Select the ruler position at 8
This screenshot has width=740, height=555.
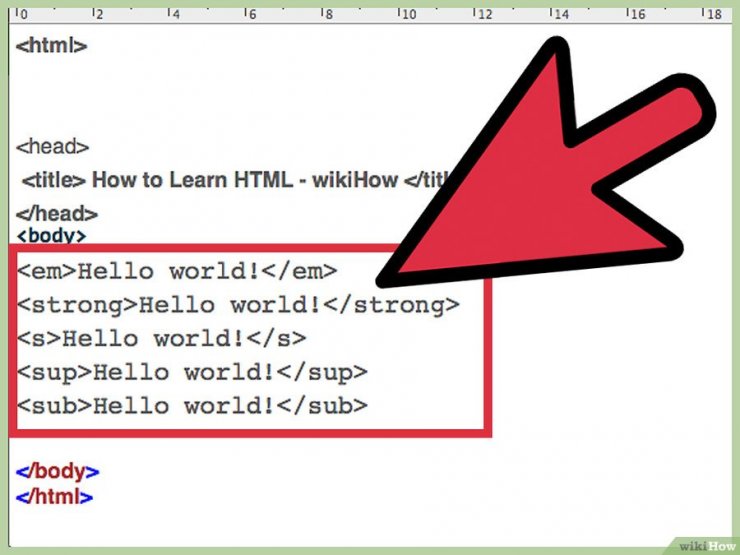pyautogui.click(x=327, y=15)
